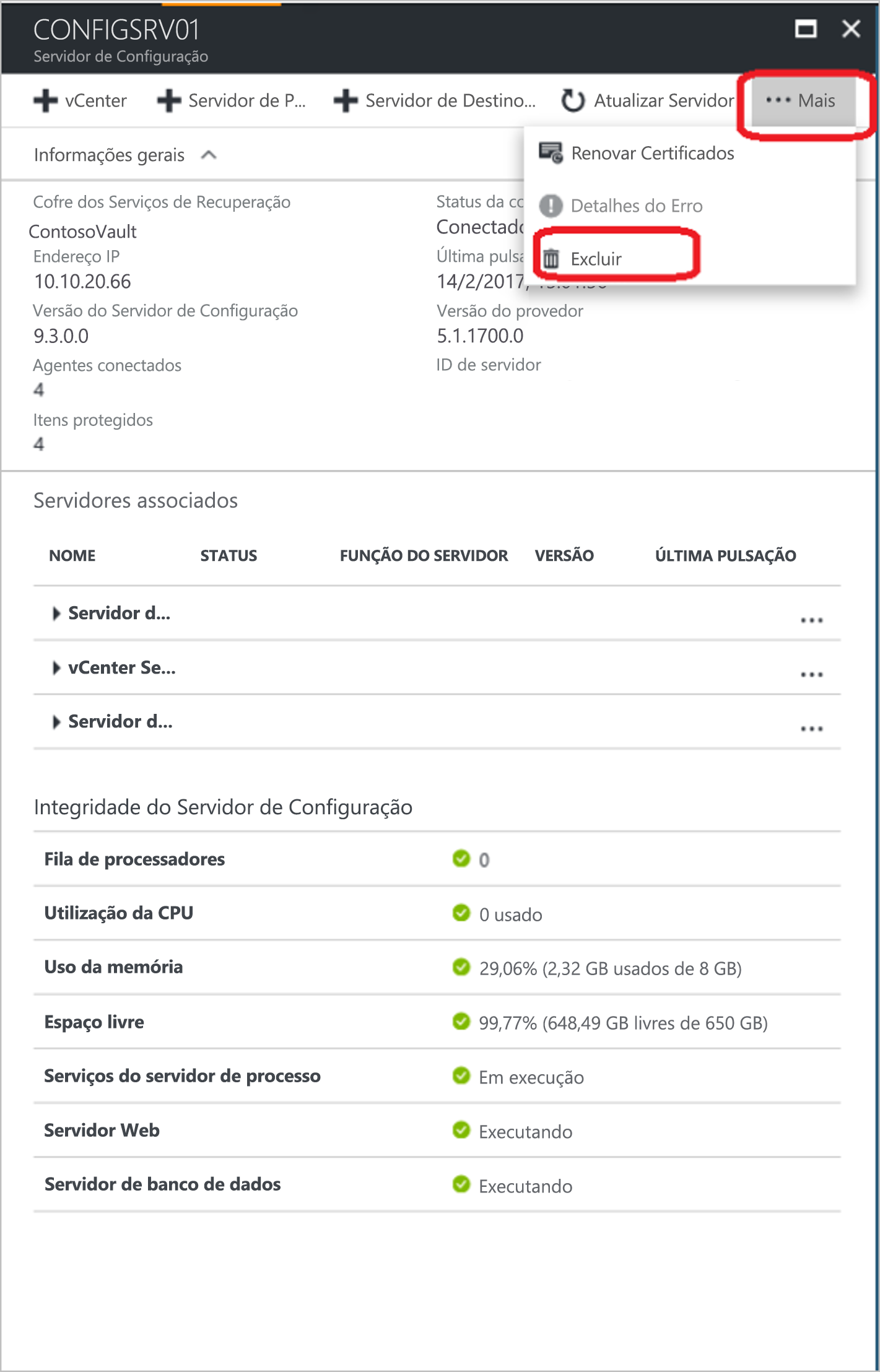
Task: Sort associated servers by STATUS column
Action: coord(229,555)
